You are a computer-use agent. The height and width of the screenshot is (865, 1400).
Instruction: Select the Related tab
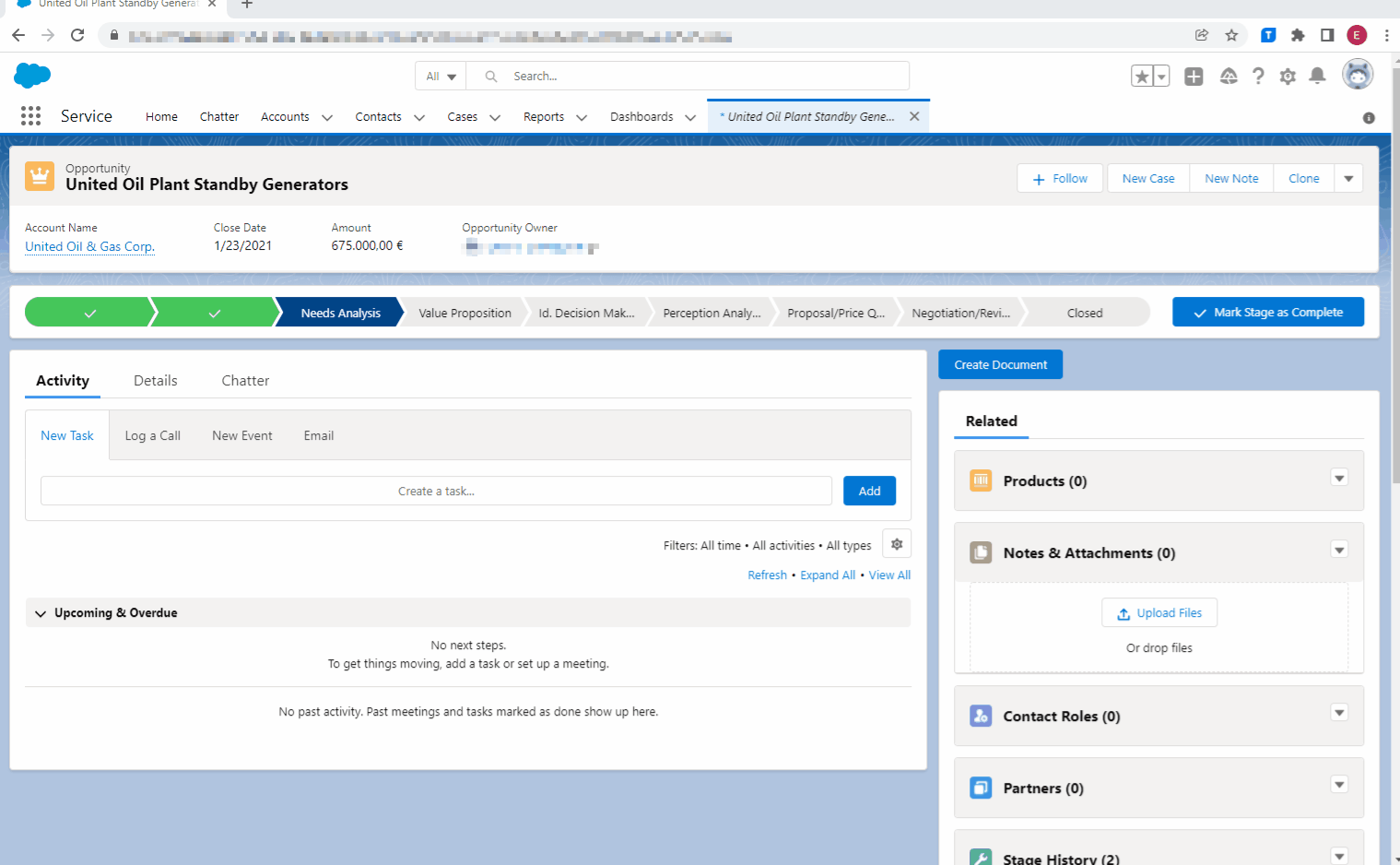[x=992, y=421]
